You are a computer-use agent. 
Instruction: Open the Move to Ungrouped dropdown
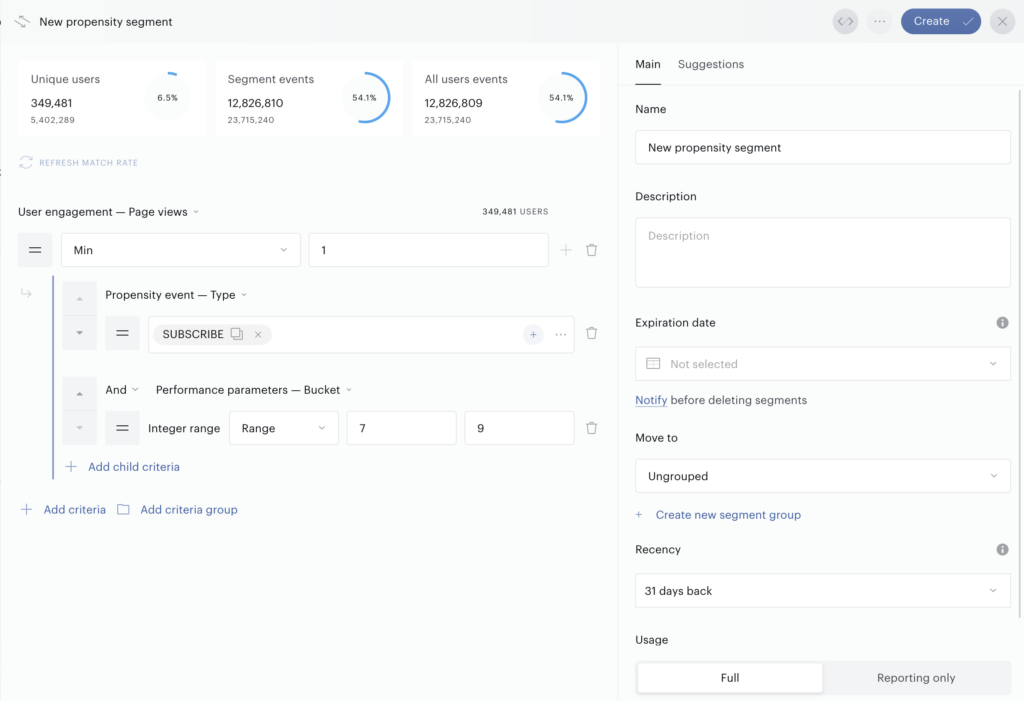(823, 476)
